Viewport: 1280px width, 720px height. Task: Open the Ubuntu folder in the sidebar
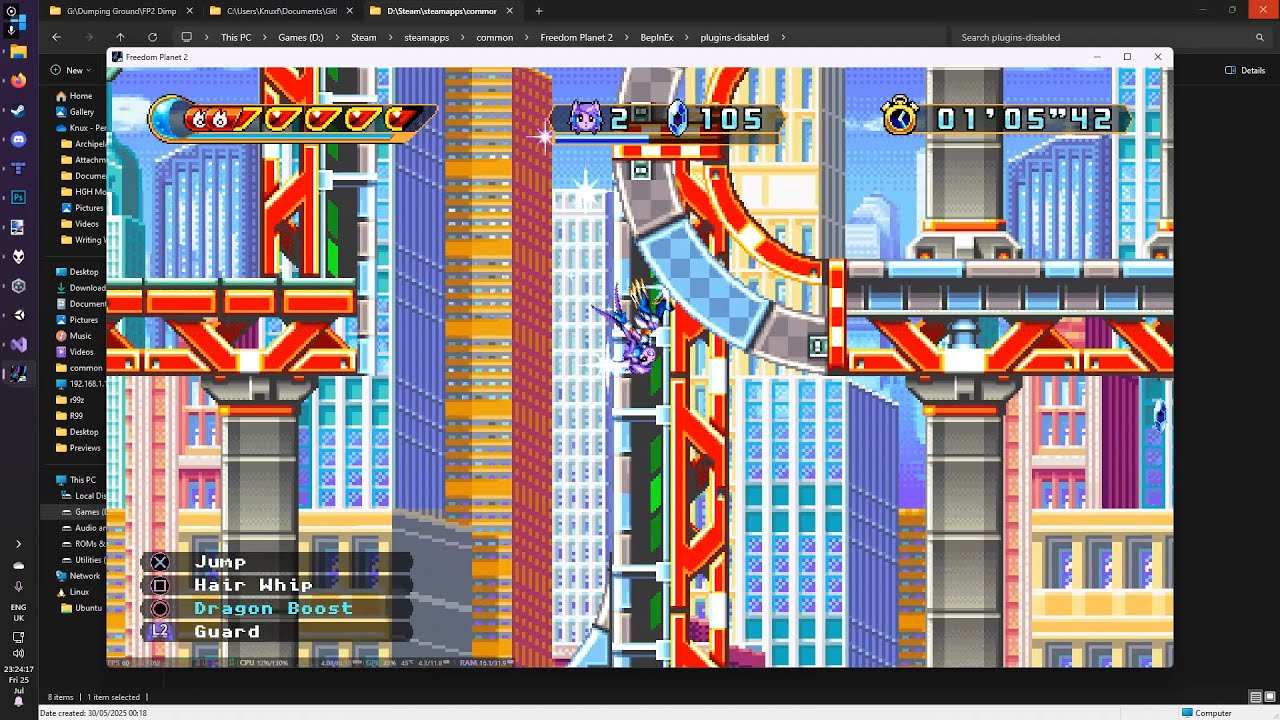click(84, 608)
